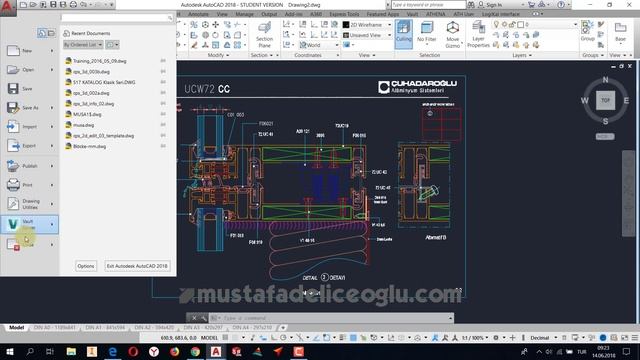
Task: Close the command line with X icon
Action: pyautogui.click(x=194, y=318)
